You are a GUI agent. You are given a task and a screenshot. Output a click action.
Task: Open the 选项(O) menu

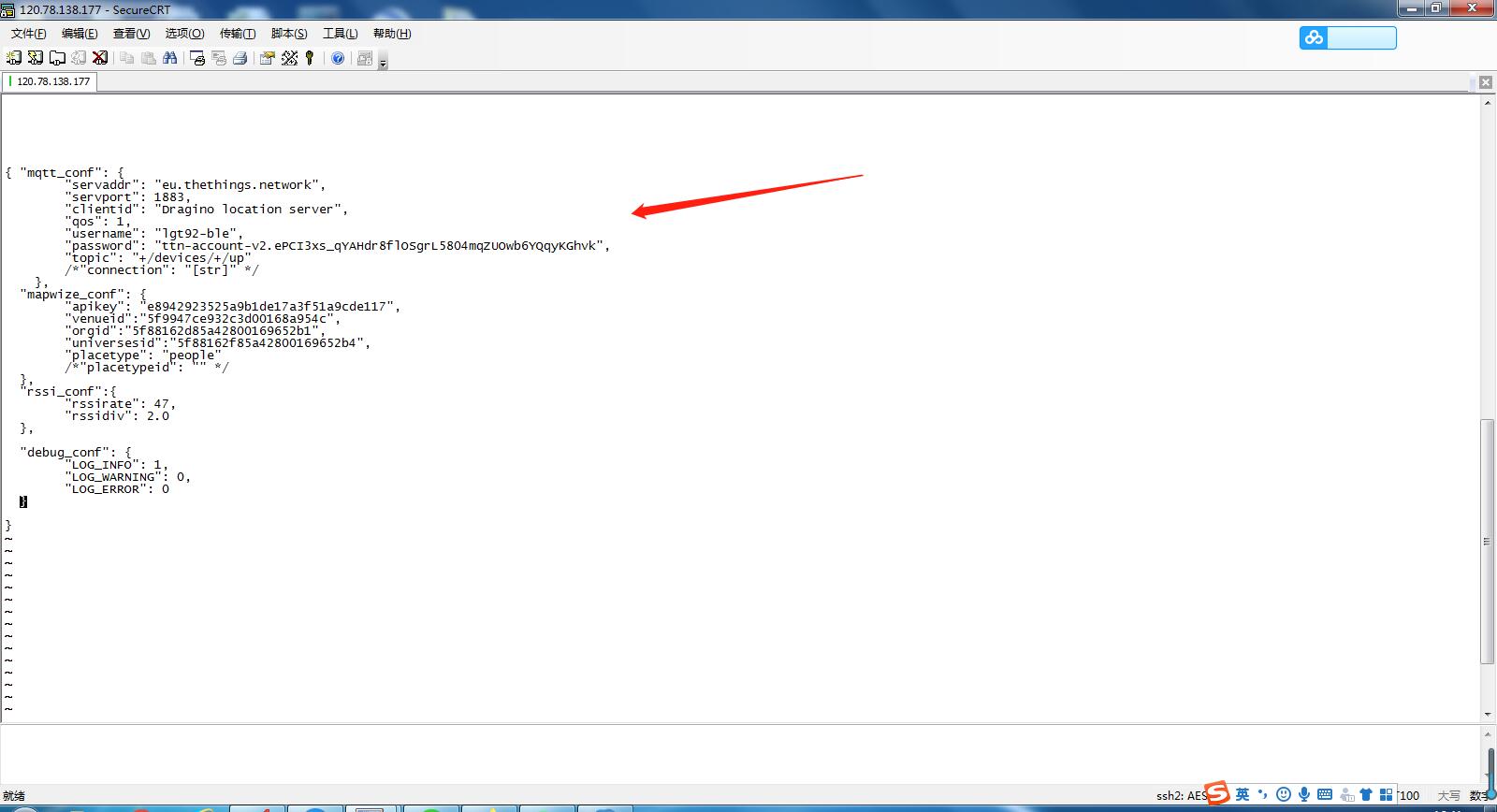pyautogui.click(x=184, y=33)
